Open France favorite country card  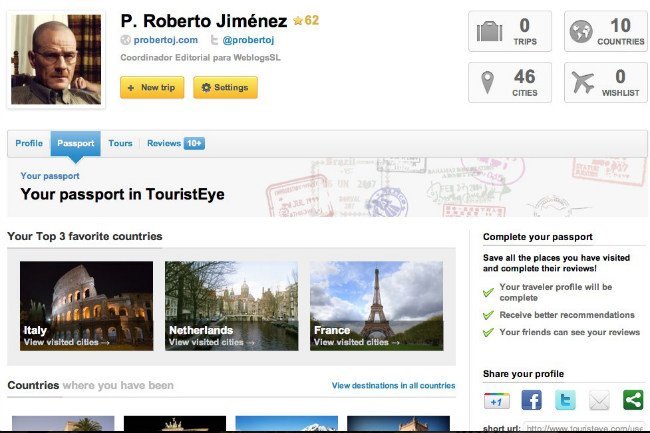pos(376,306)
